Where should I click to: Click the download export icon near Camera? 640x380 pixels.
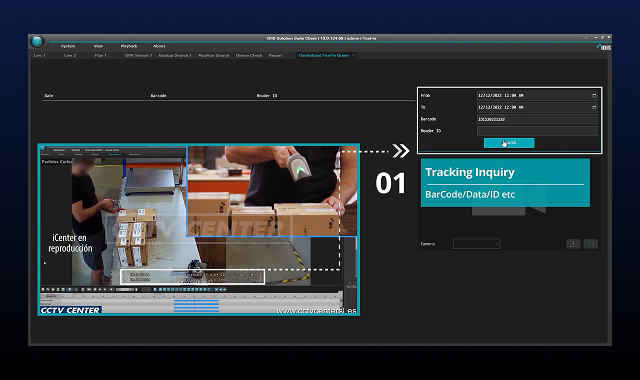click(573, 244)
